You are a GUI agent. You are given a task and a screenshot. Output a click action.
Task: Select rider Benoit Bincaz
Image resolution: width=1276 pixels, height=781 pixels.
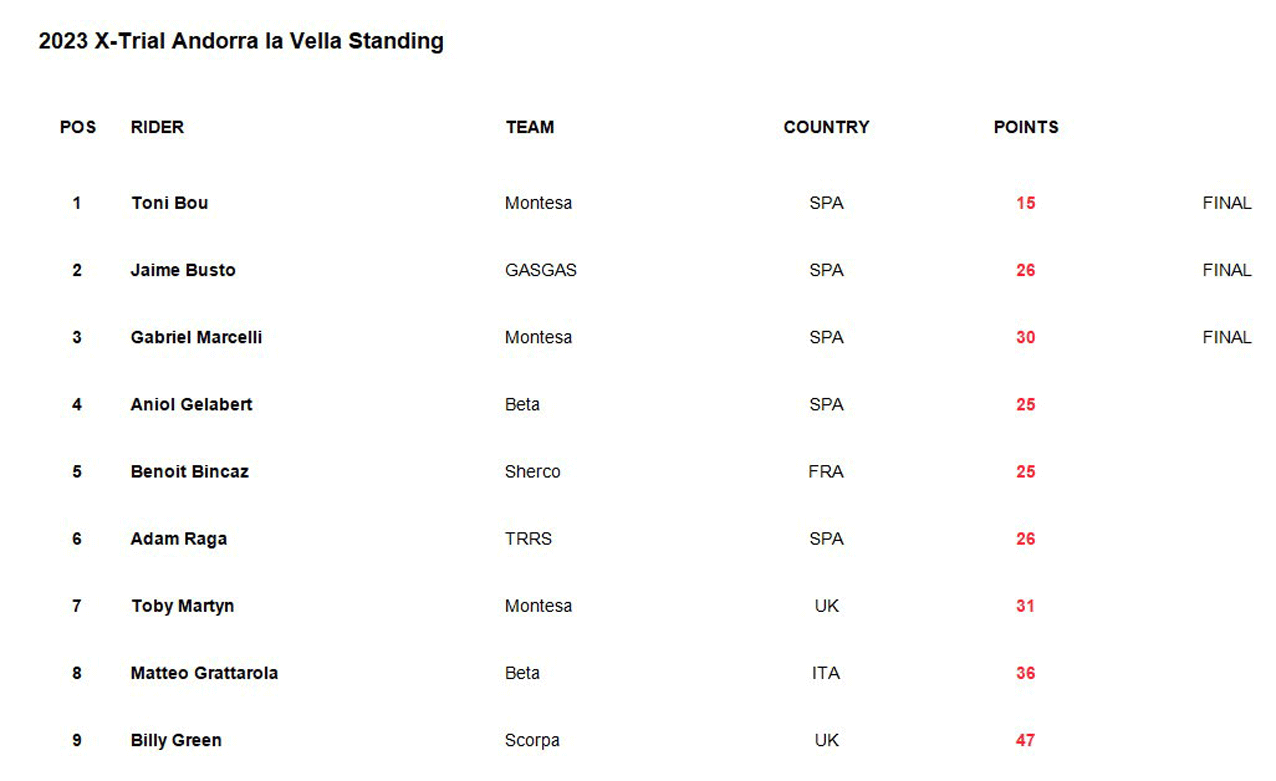pyautogui.click(x=189, y=471)
